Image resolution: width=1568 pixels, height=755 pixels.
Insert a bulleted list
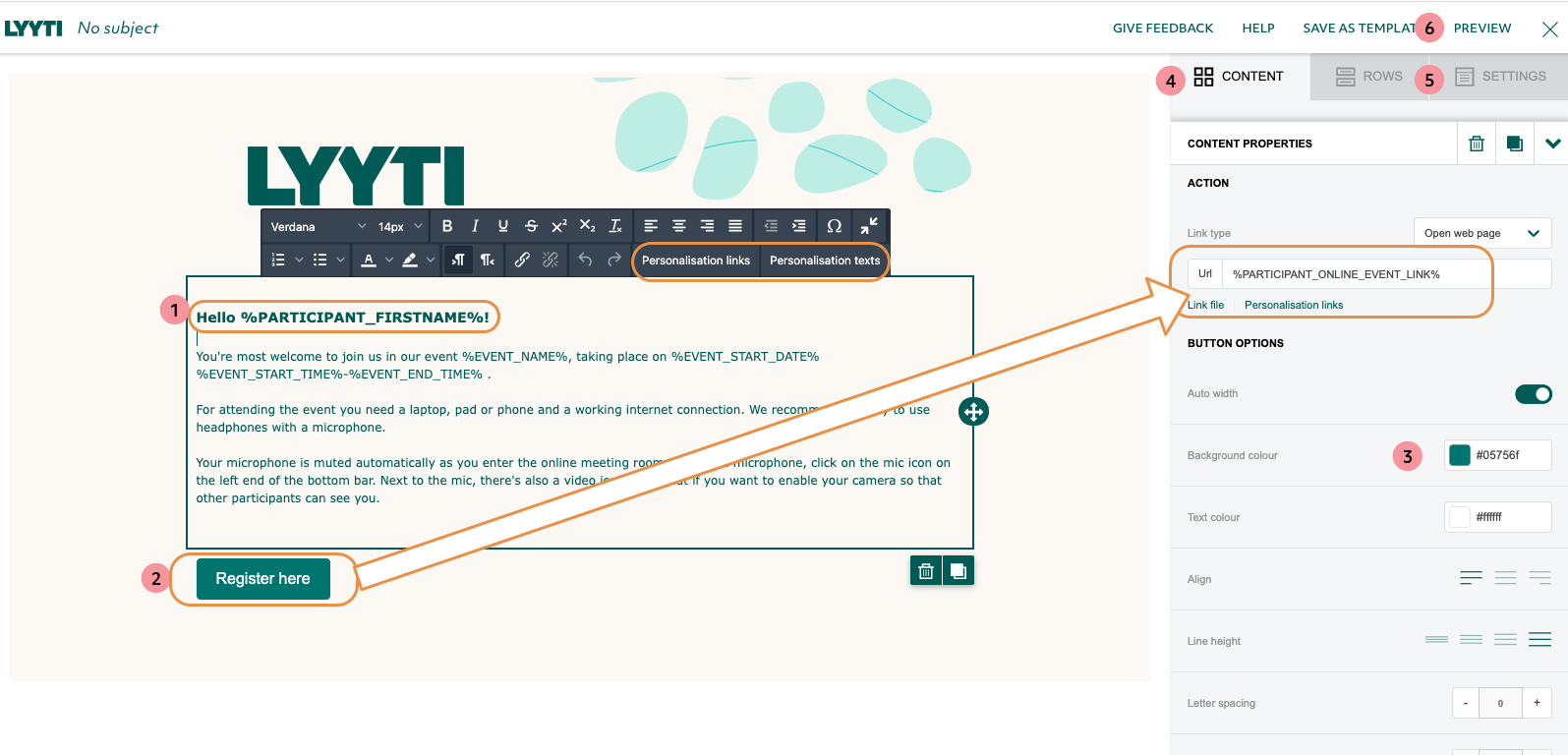pyautogui.click(x=319, y=261)
